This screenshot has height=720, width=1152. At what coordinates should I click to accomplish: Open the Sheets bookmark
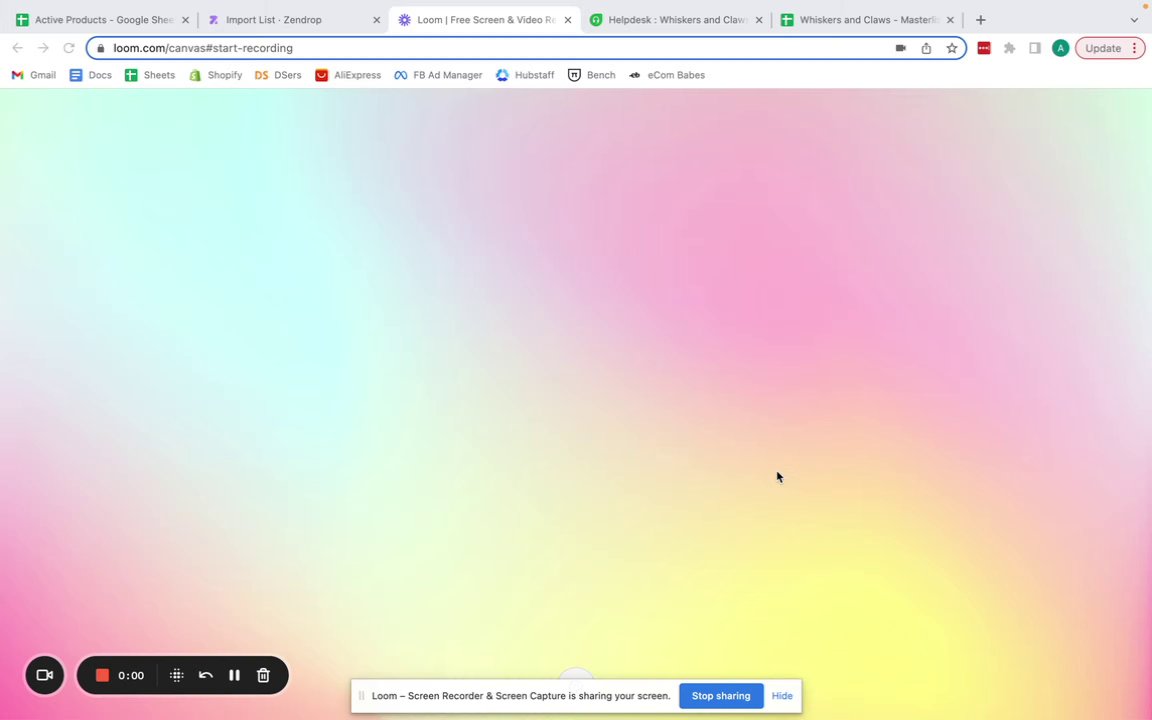[150, 75]
